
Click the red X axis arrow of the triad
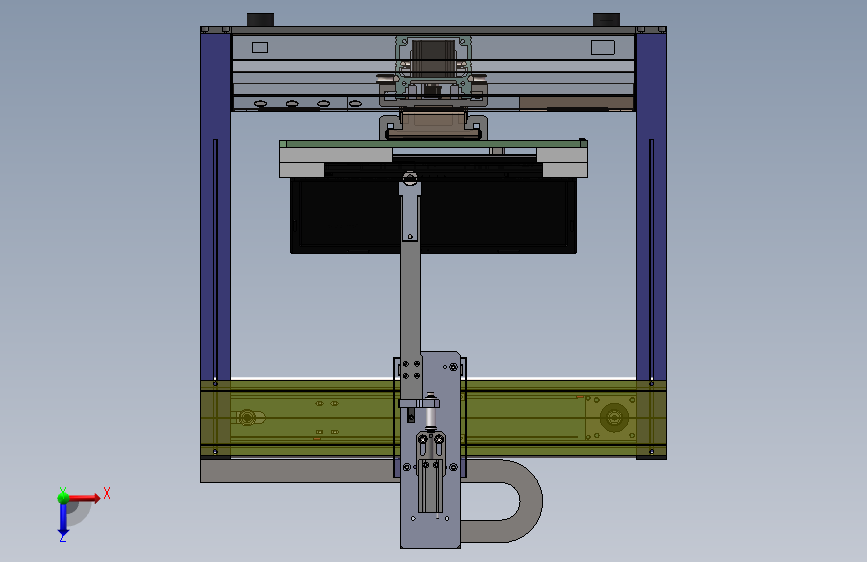(x=84, y=498)
